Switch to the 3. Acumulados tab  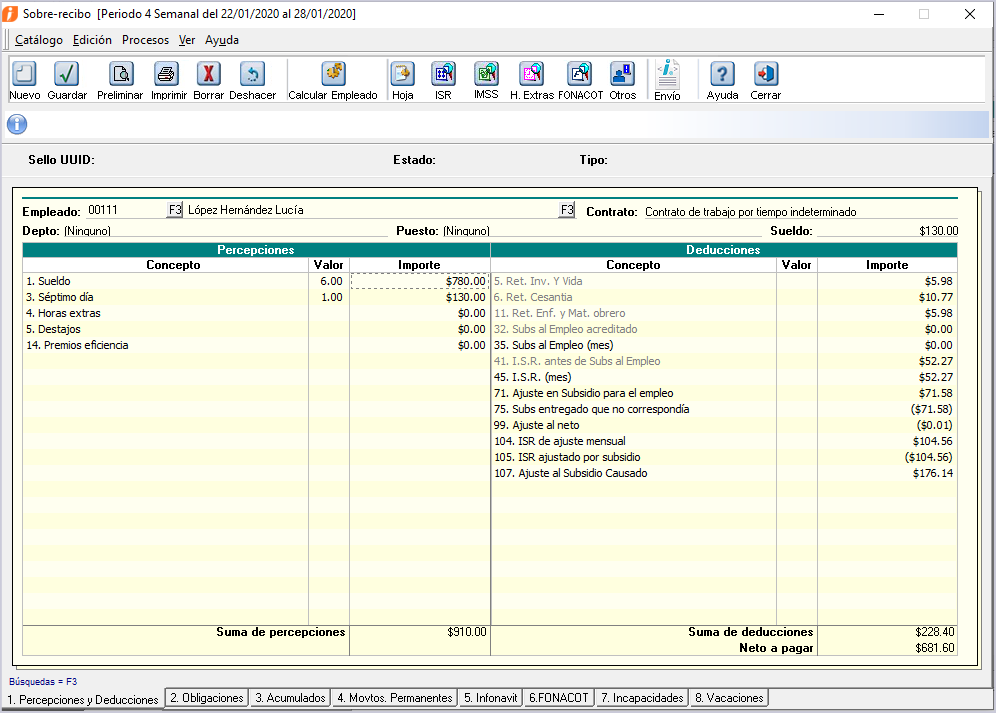(290, 698)
